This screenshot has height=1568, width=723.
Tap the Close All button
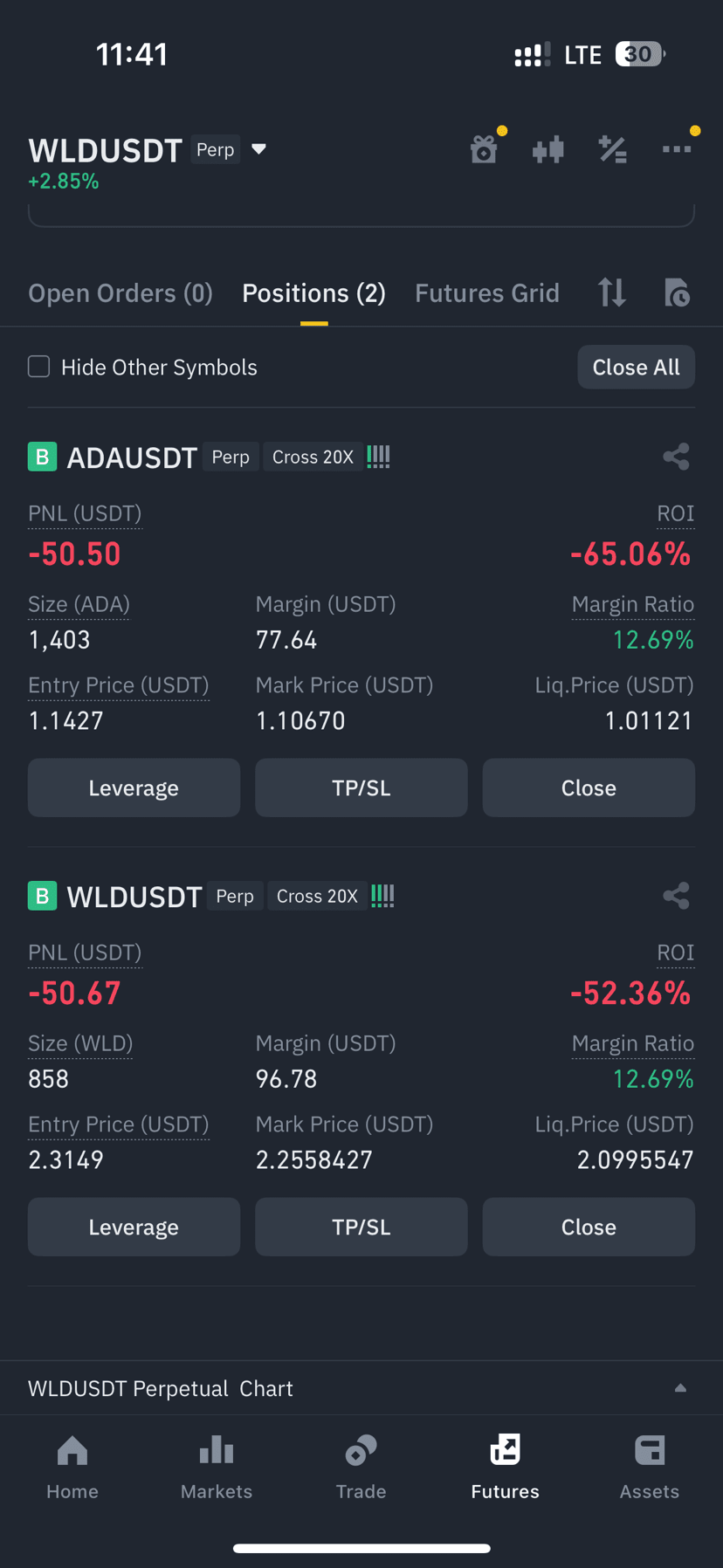637,367
